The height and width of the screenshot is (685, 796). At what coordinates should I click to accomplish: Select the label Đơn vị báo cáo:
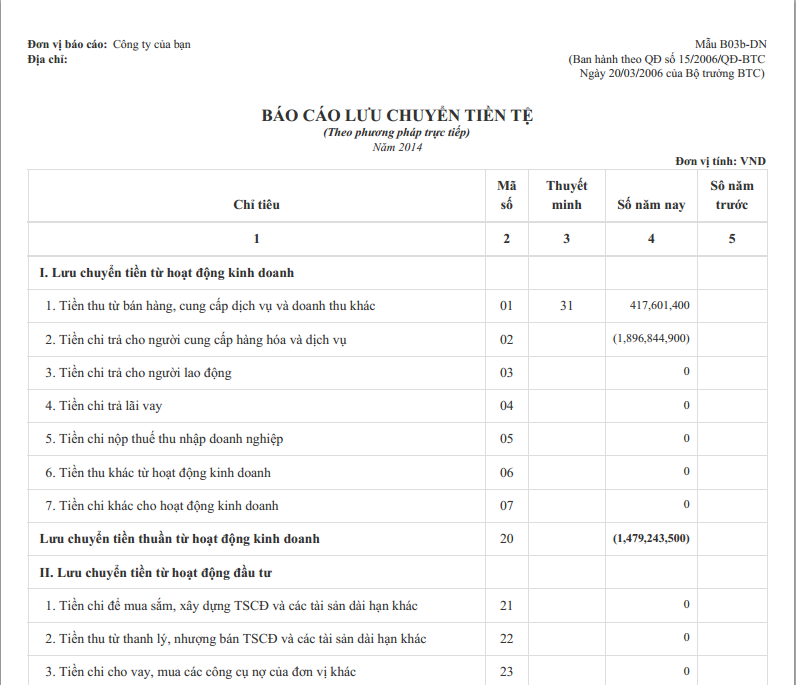pos(68,45)
